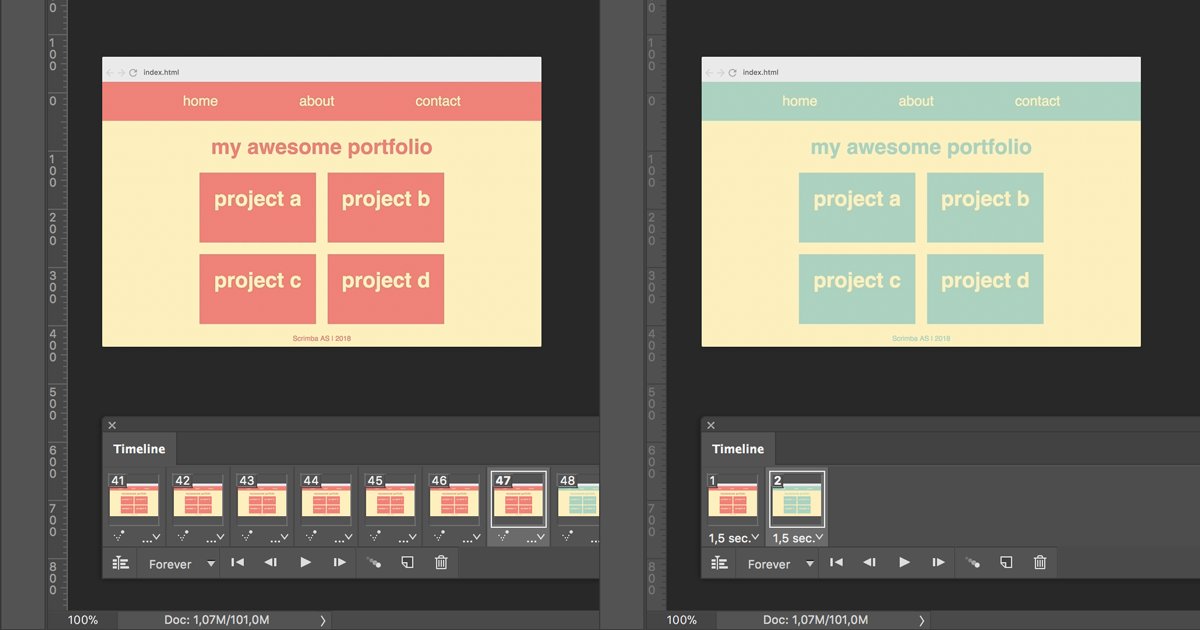Click tween indicator icon under frame 45
The height and width of the screenshot is (630, 1200).
(x=376, y=536)
